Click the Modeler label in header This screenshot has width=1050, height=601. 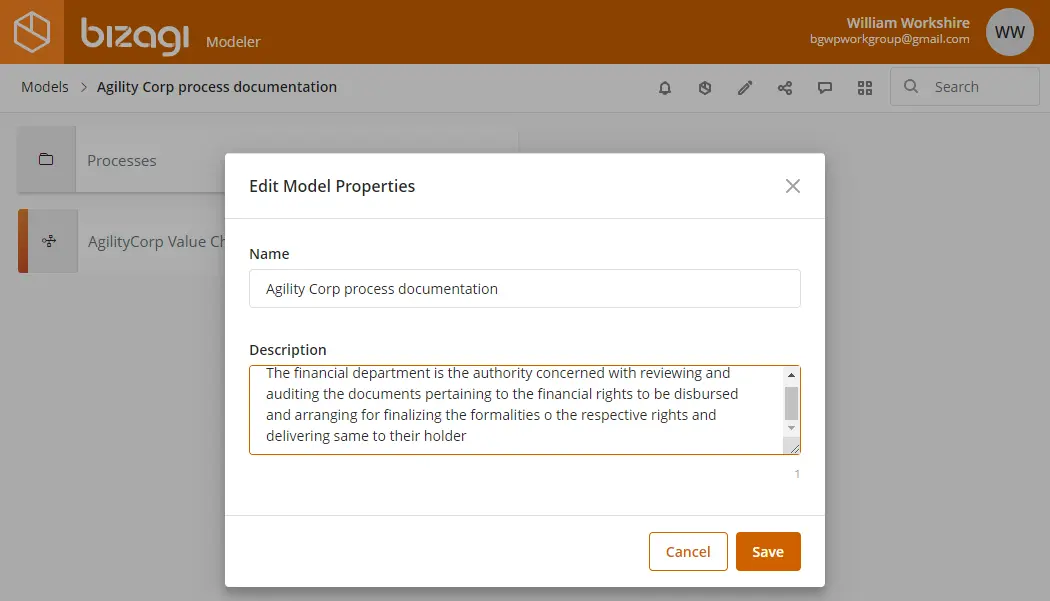click(x=233, y=42)
